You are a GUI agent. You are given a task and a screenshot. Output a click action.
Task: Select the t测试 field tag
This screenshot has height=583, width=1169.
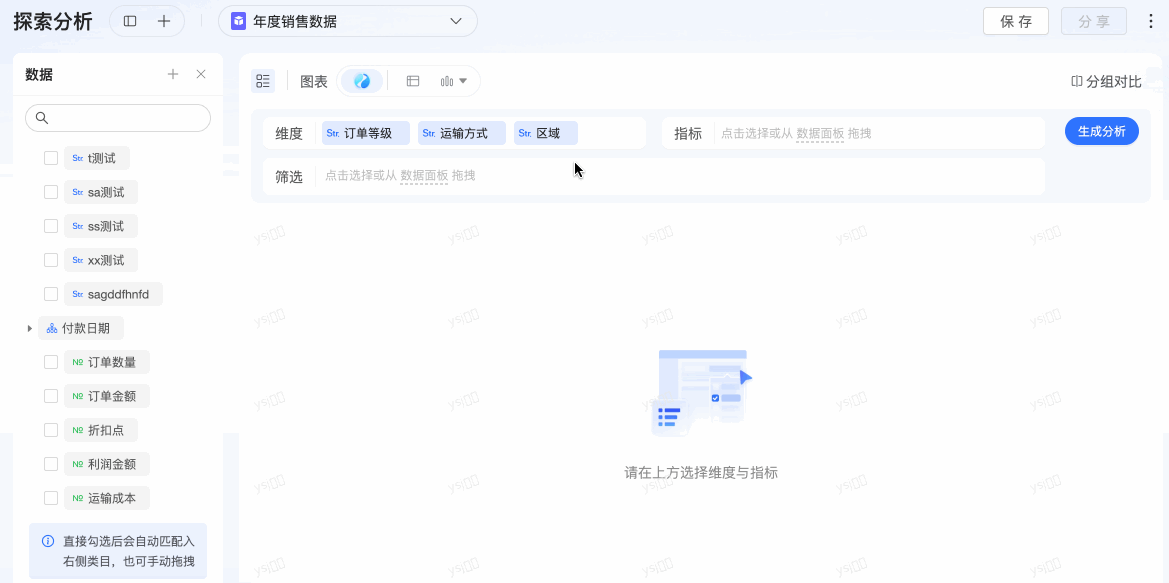(97, 158)
